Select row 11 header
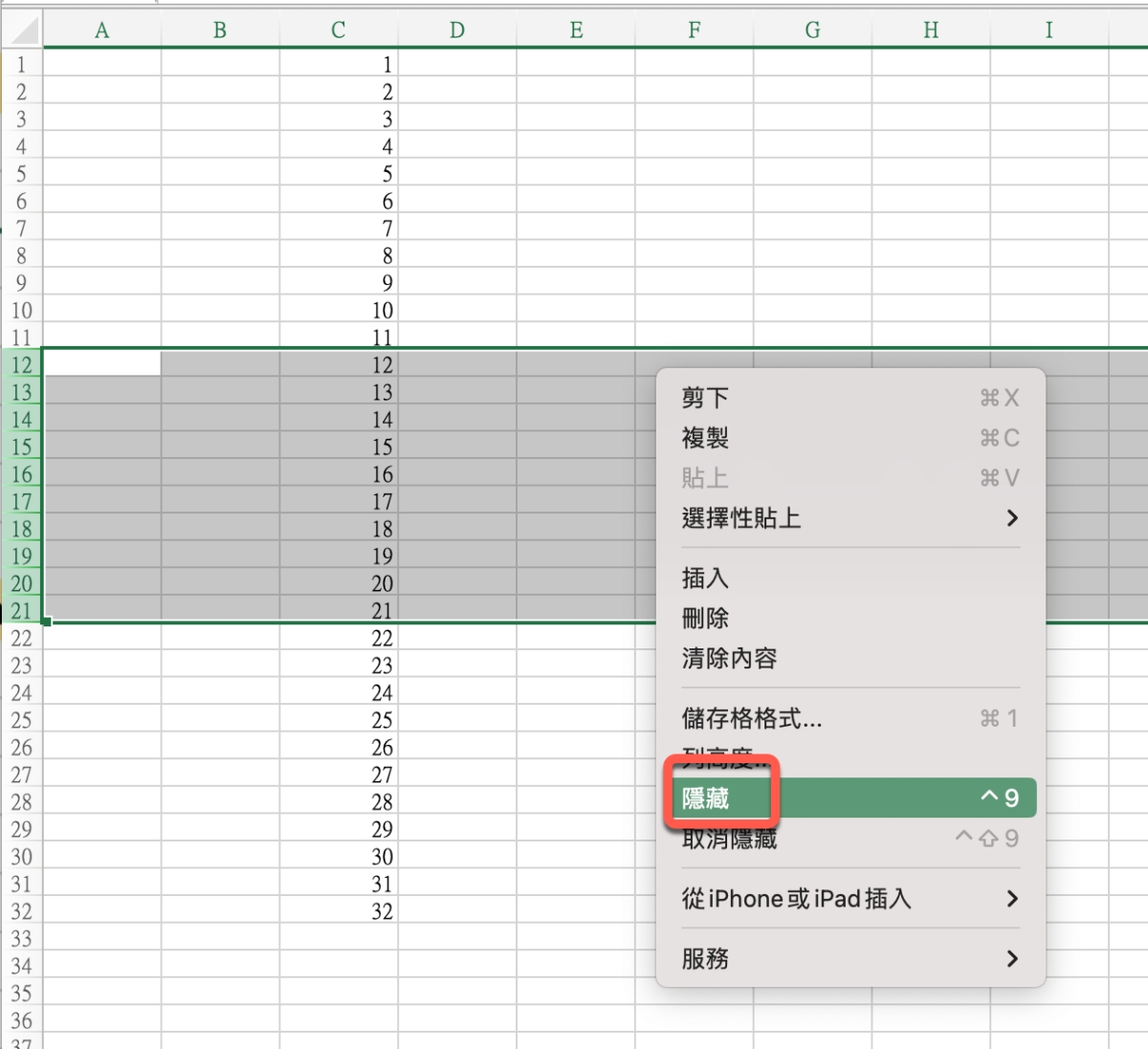This screenshot has width=1148, height=1049. (x=22, y=338)
